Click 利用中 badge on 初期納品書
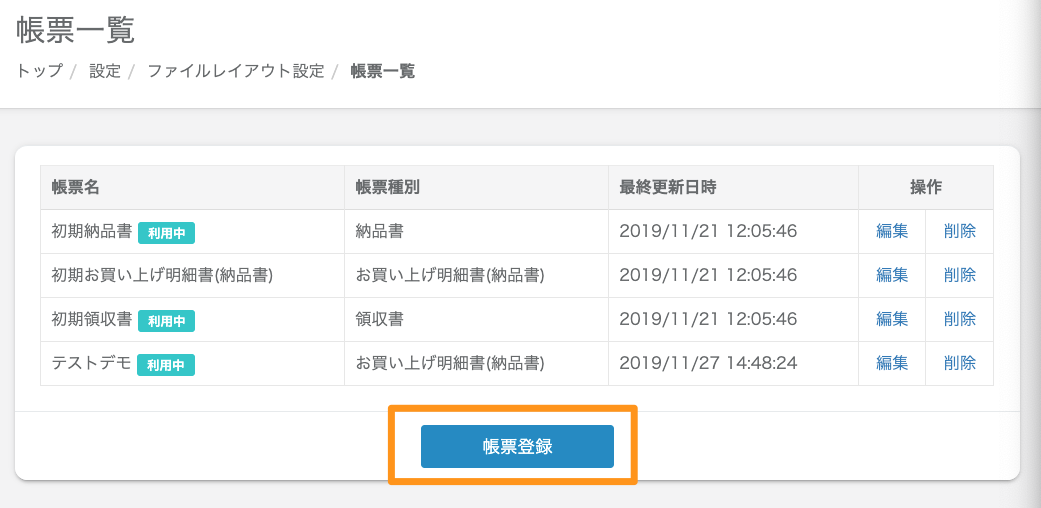 click(x=166, y=233)
